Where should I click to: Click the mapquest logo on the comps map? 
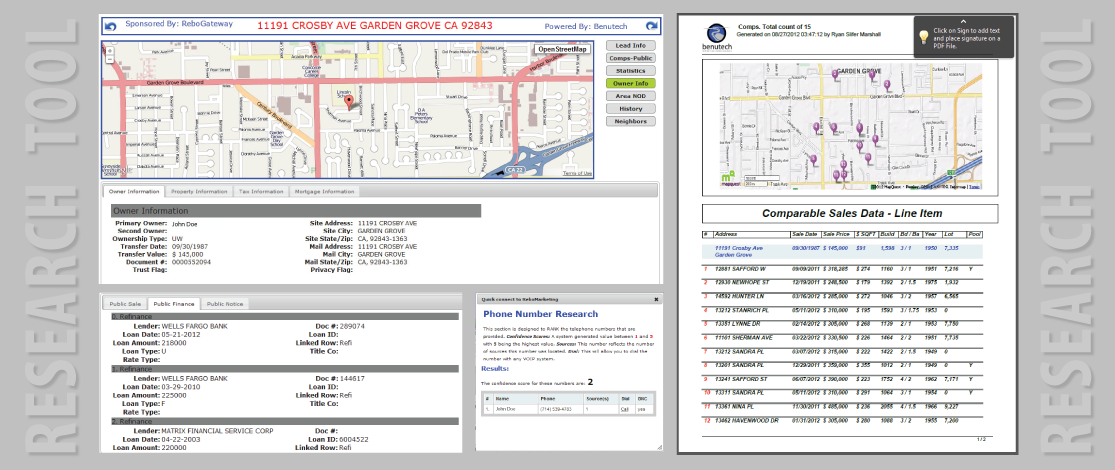tap(729, 181)
